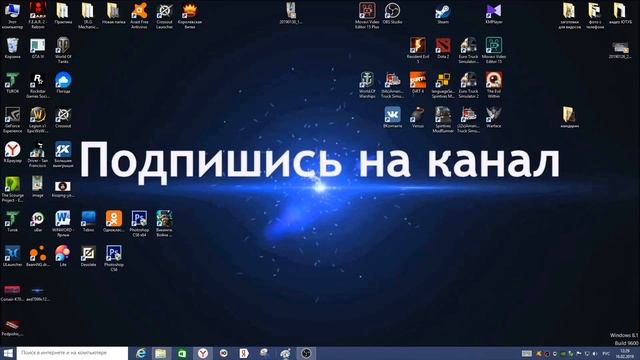This screenshot has height=360, width=640.
Task: Open KMPlayer
Action: tap(494, 13)
